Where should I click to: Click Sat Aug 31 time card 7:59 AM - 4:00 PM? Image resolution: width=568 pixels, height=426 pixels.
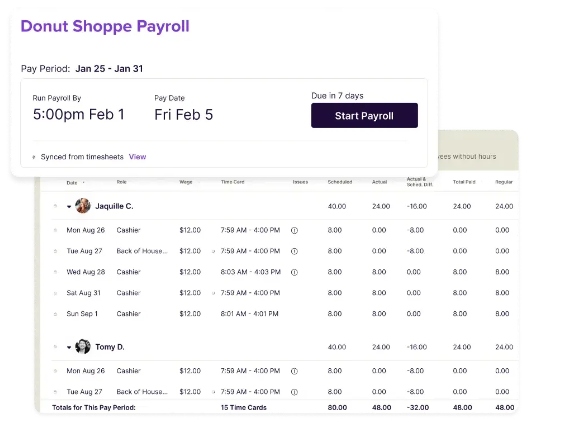point(250,293)
